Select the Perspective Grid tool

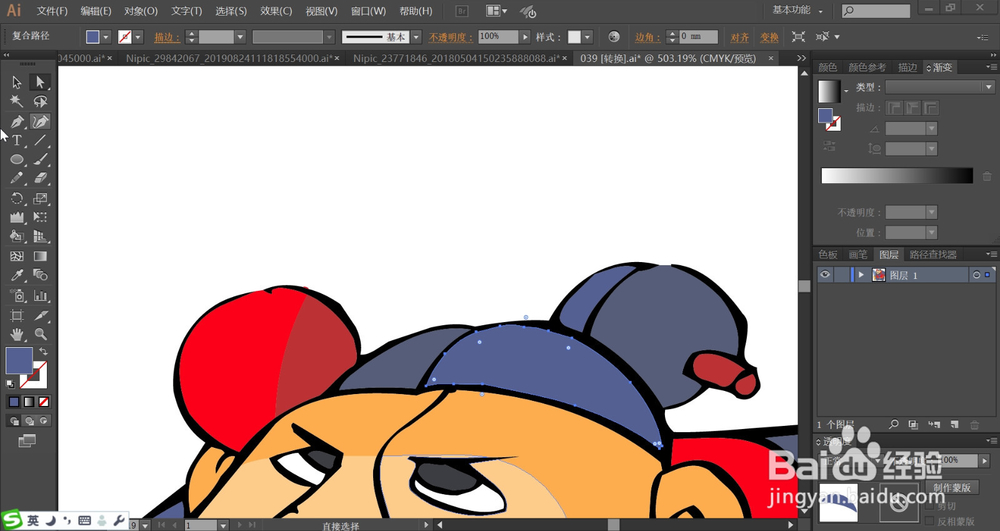click(40, 236)
